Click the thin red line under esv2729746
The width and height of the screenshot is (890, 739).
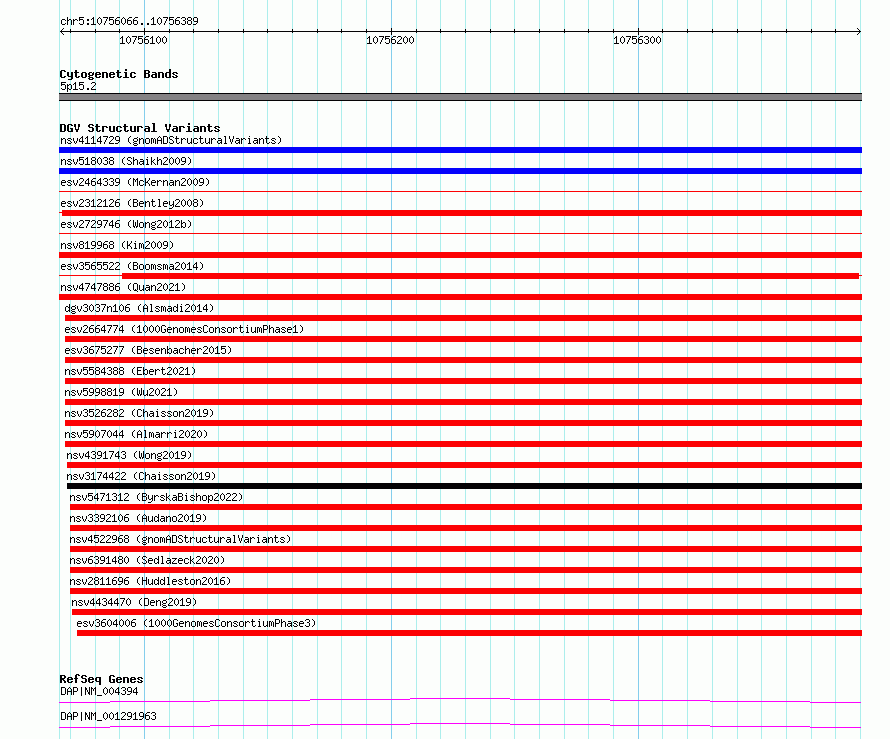pos(460,234)
